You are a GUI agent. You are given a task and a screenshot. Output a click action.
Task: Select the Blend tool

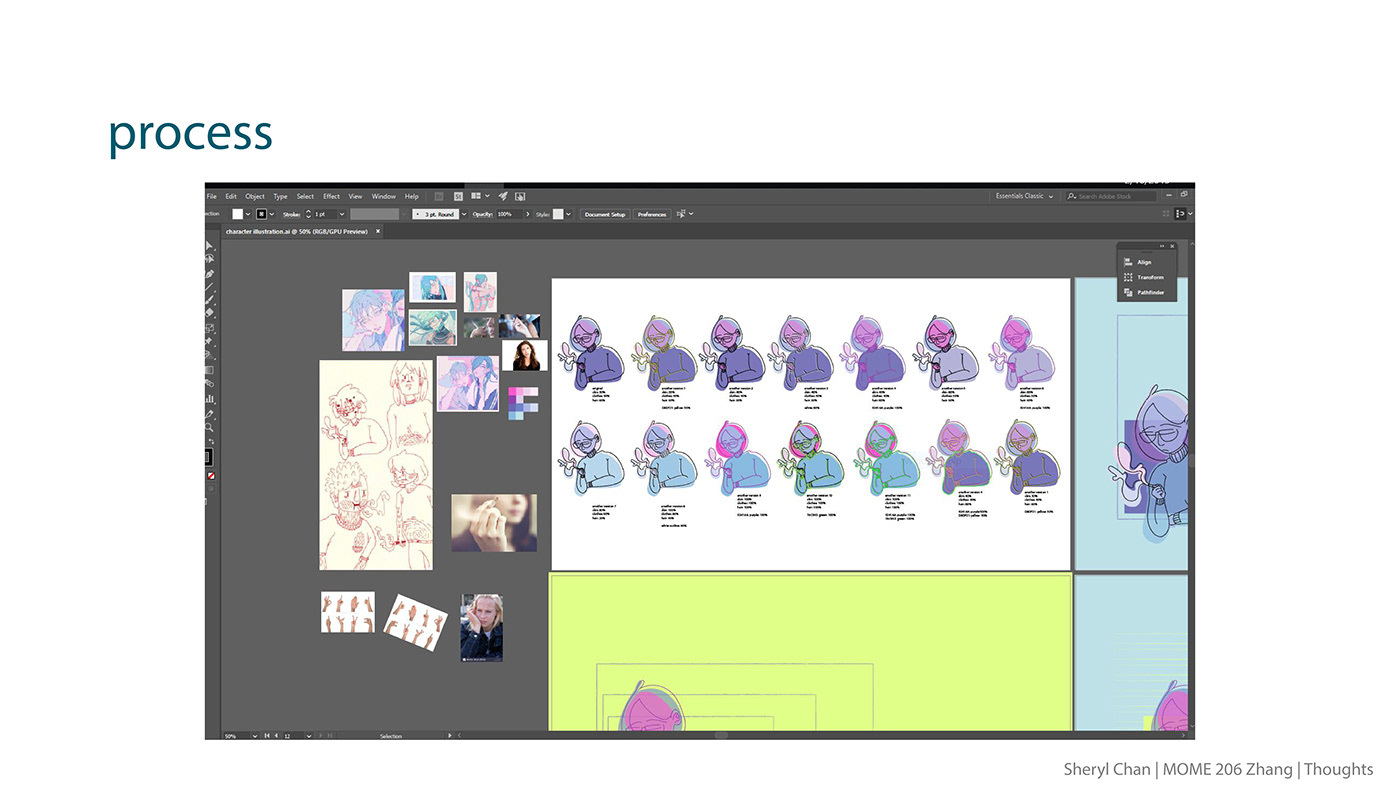click(x=209, y=383)
